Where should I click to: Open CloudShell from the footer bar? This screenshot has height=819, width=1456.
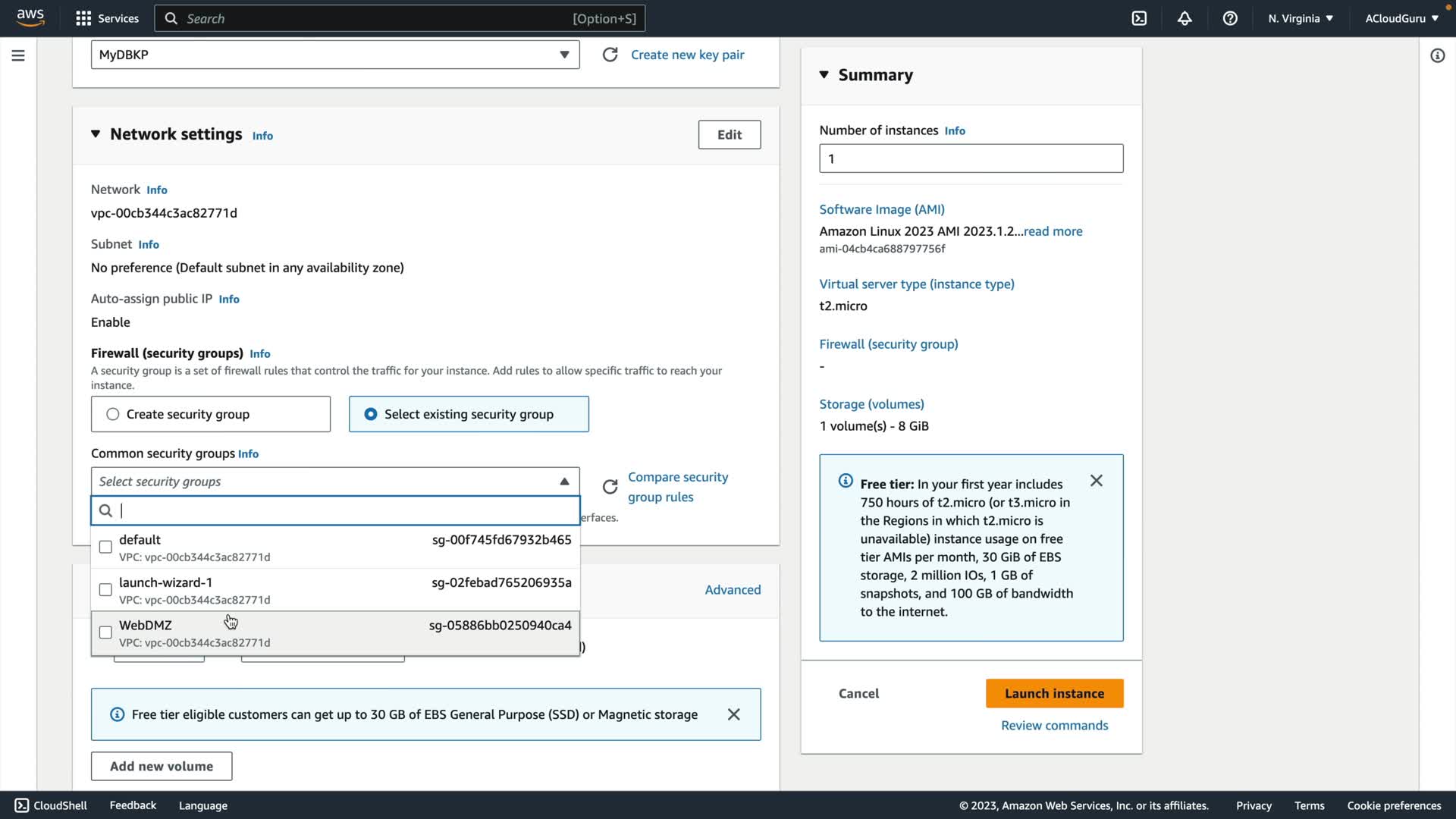51,805
